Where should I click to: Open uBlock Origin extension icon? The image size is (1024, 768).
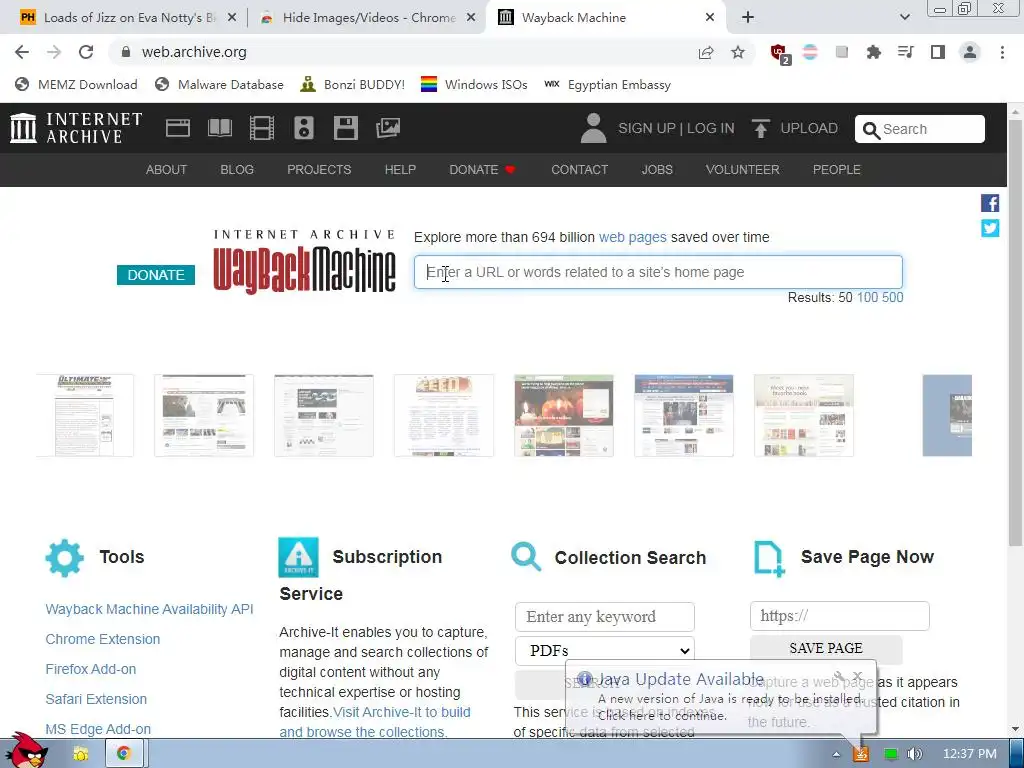click(x=780, y=53)
